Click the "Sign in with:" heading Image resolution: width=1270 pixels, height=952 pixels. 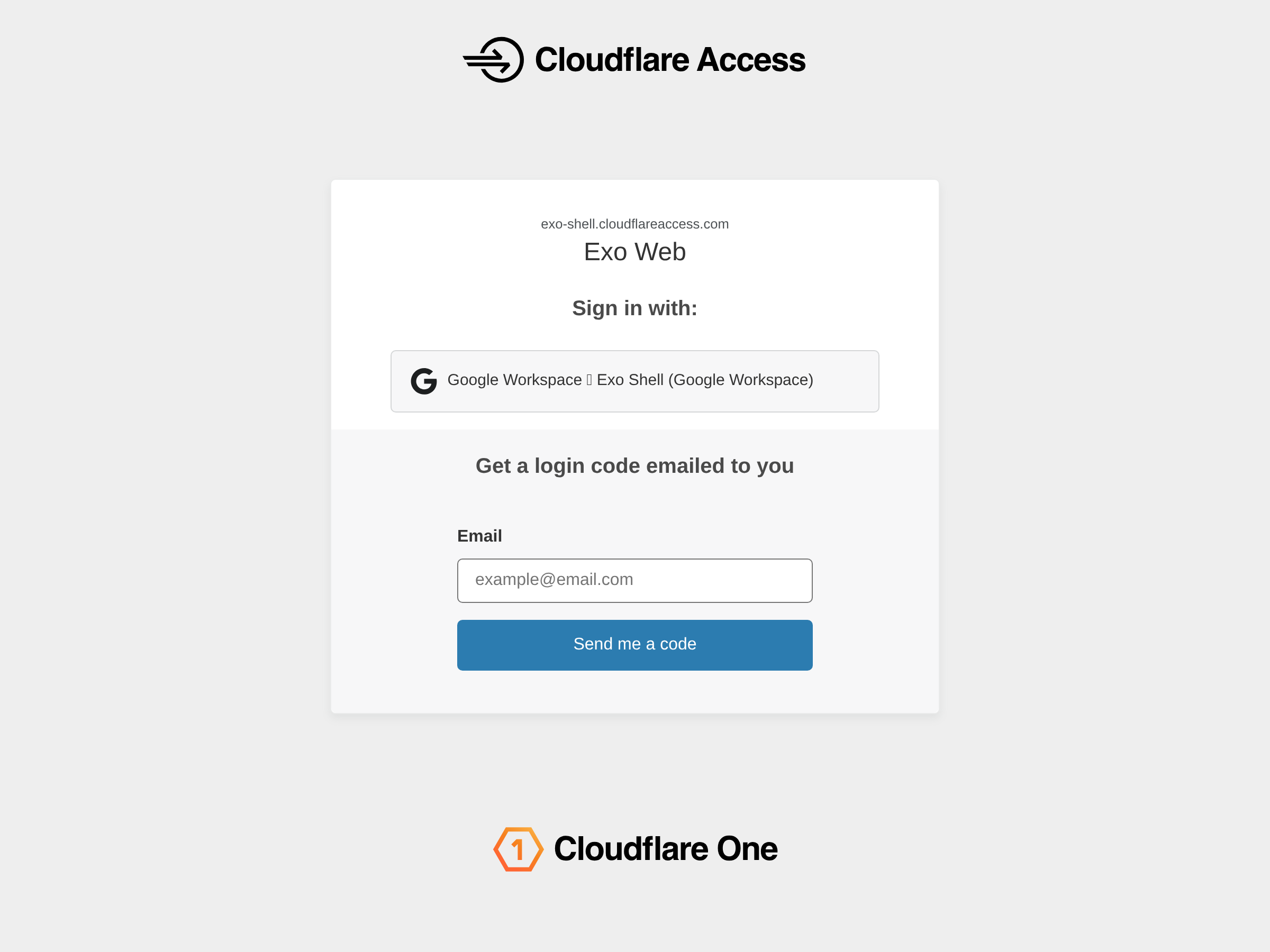pyautogui.click(x=634, y=308)
